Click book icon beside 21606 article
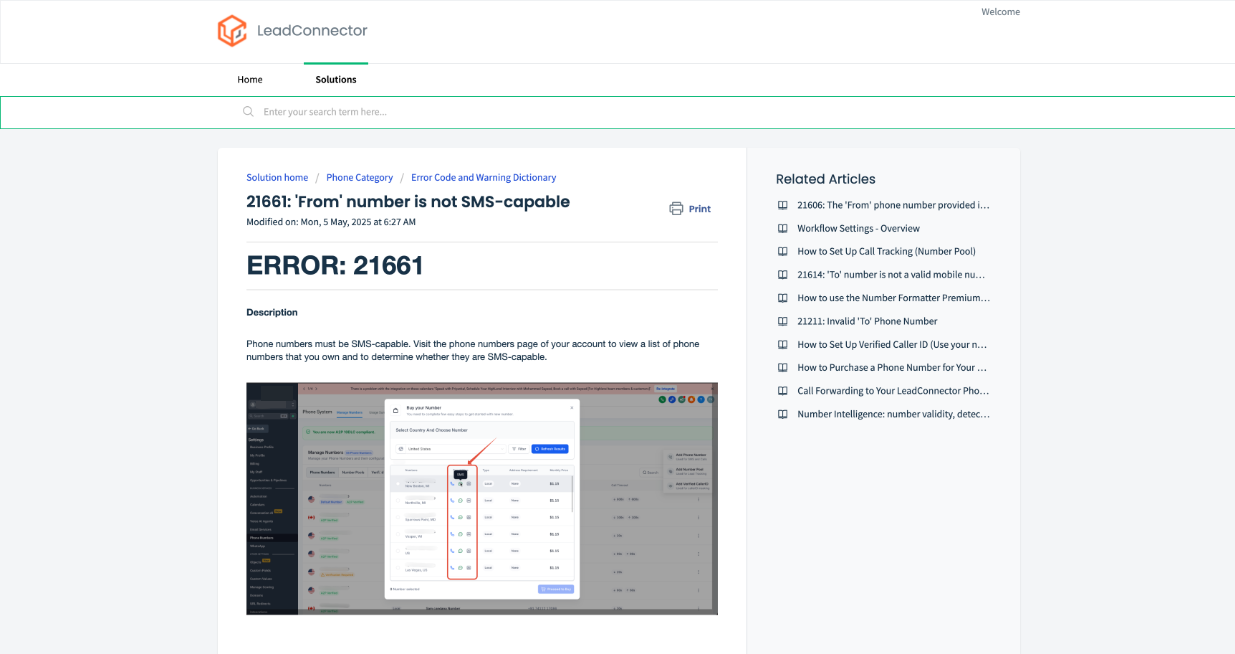Screen dimensions: 1235x654 pyautogui.click(x=783, y=205)
